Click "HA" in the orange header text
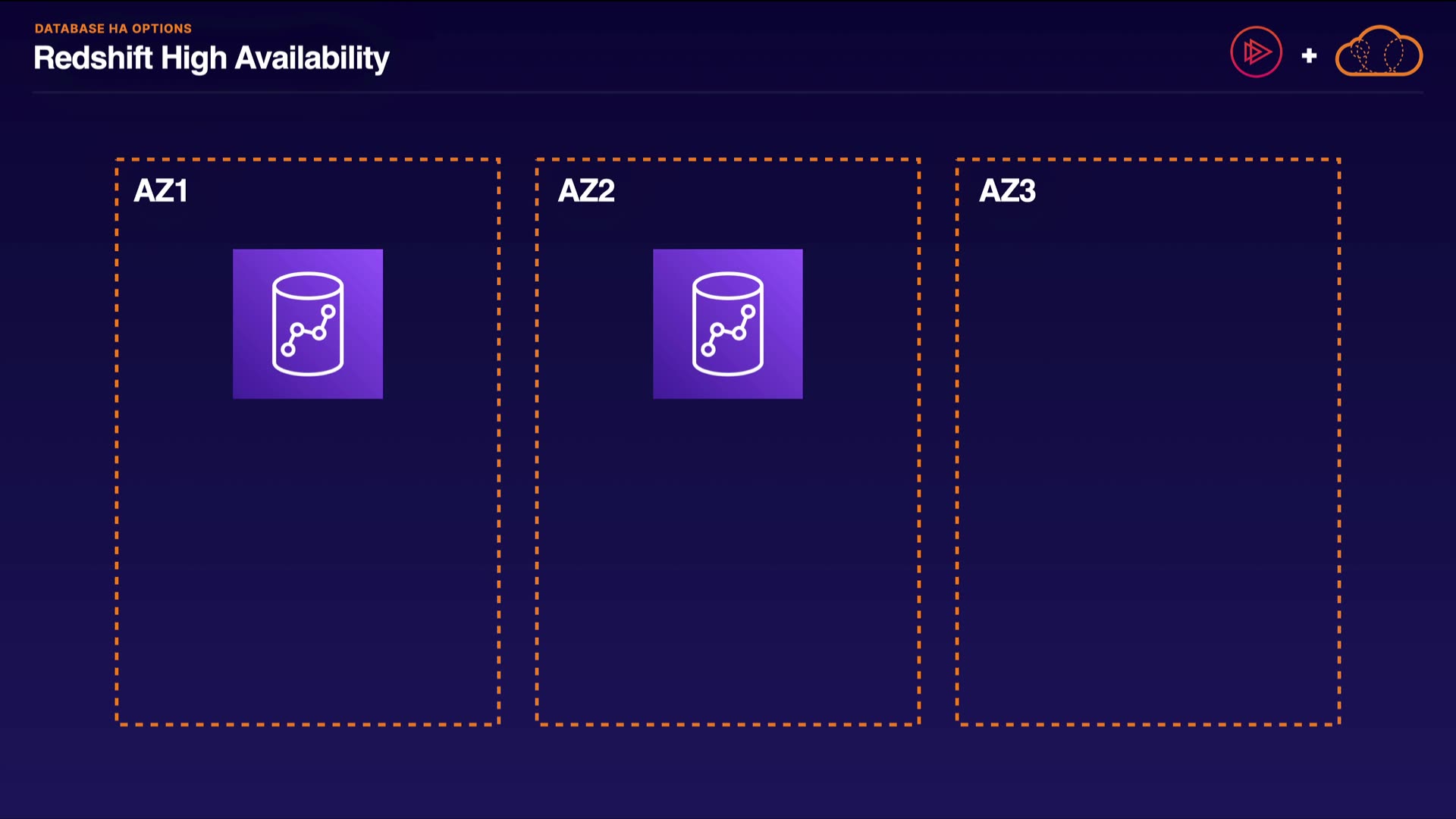This screenshot has height=819, width=1456. pyautogui.click(x=118, y=29)
